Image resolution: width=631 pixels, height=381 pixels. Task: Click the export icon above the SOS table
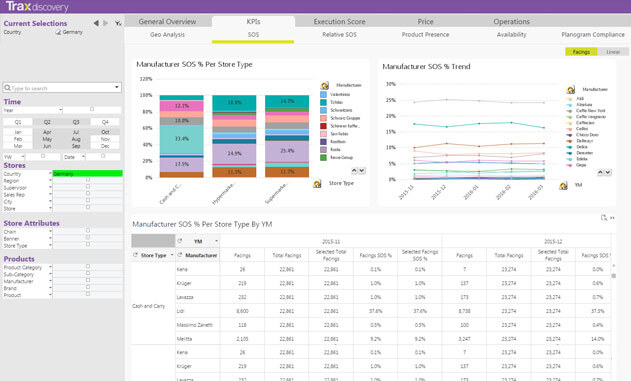tap(604, 218)
